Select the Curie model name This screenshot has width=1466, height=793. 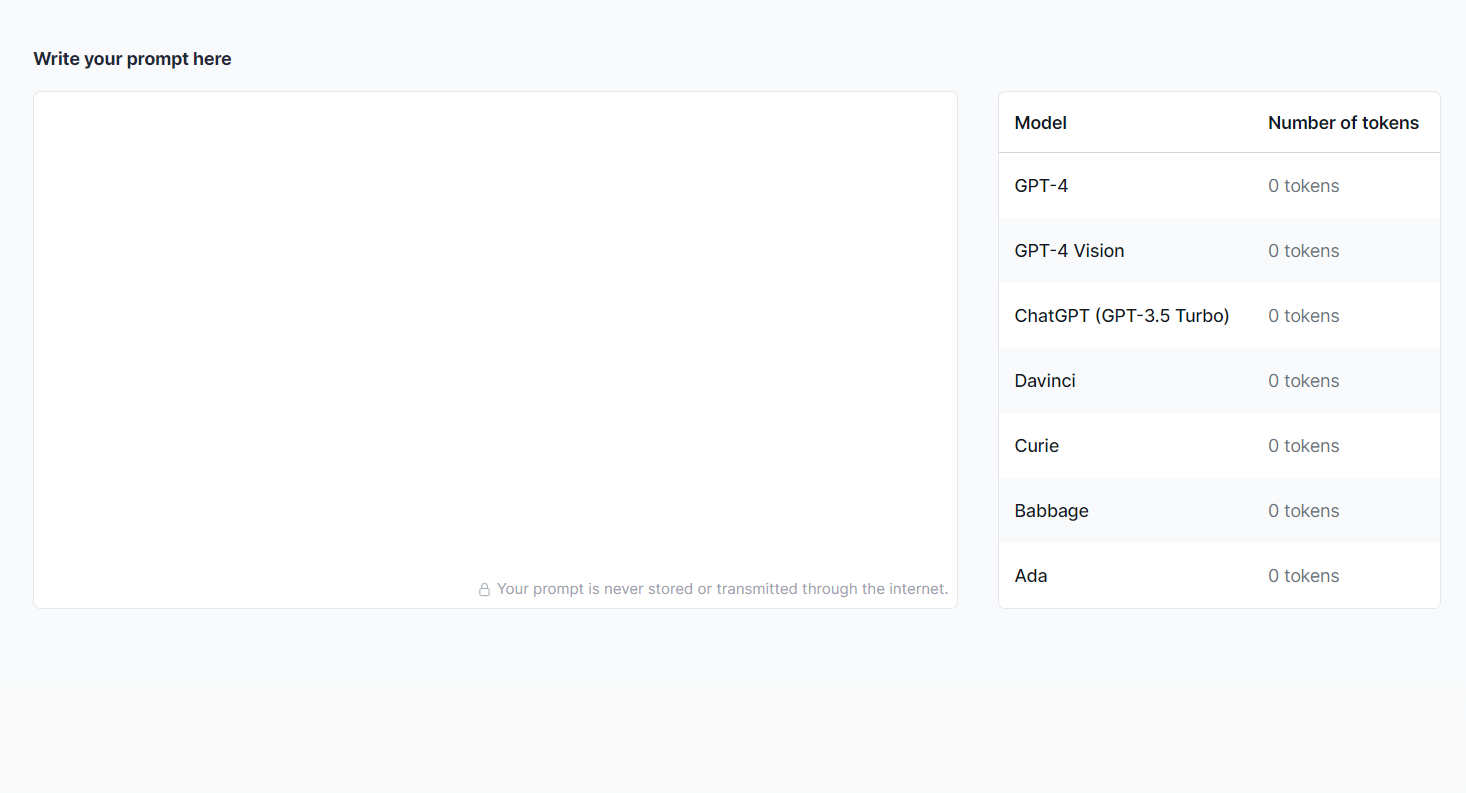pyautogui.click(x=1036, y=446)
